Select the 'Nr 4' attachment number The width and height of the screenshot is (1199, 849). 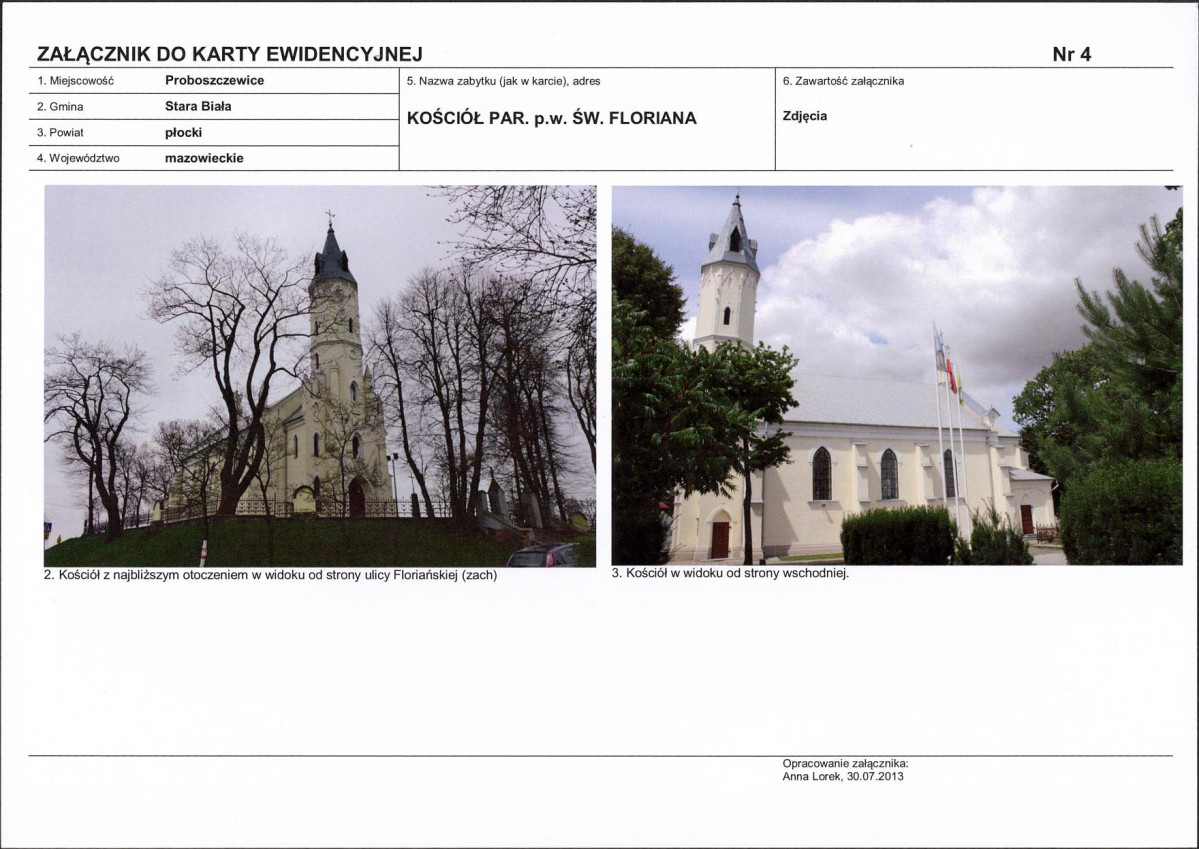[1071, 54]
